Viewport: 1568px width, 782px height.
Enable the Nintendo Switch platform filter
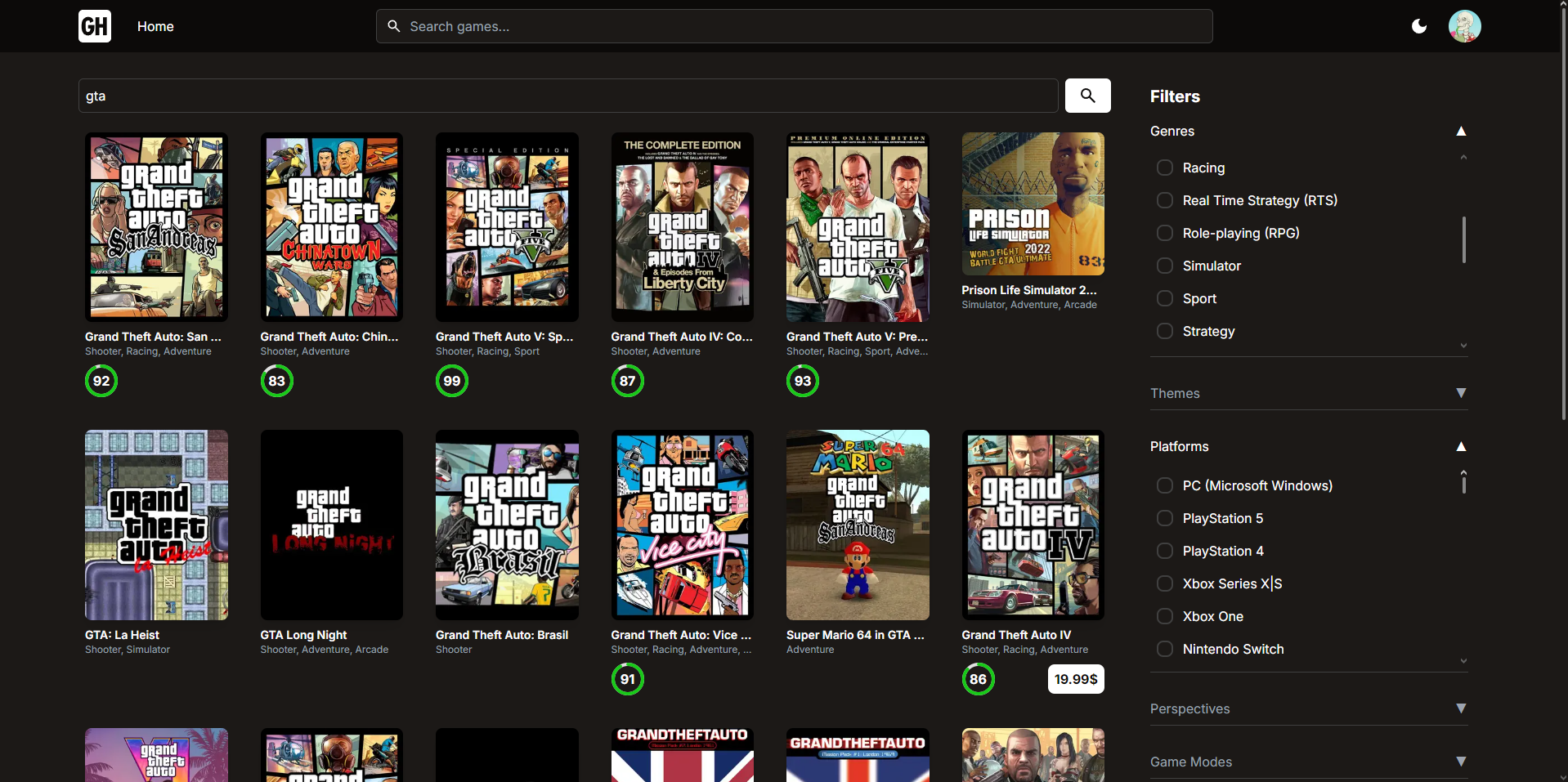[1164, 649]
